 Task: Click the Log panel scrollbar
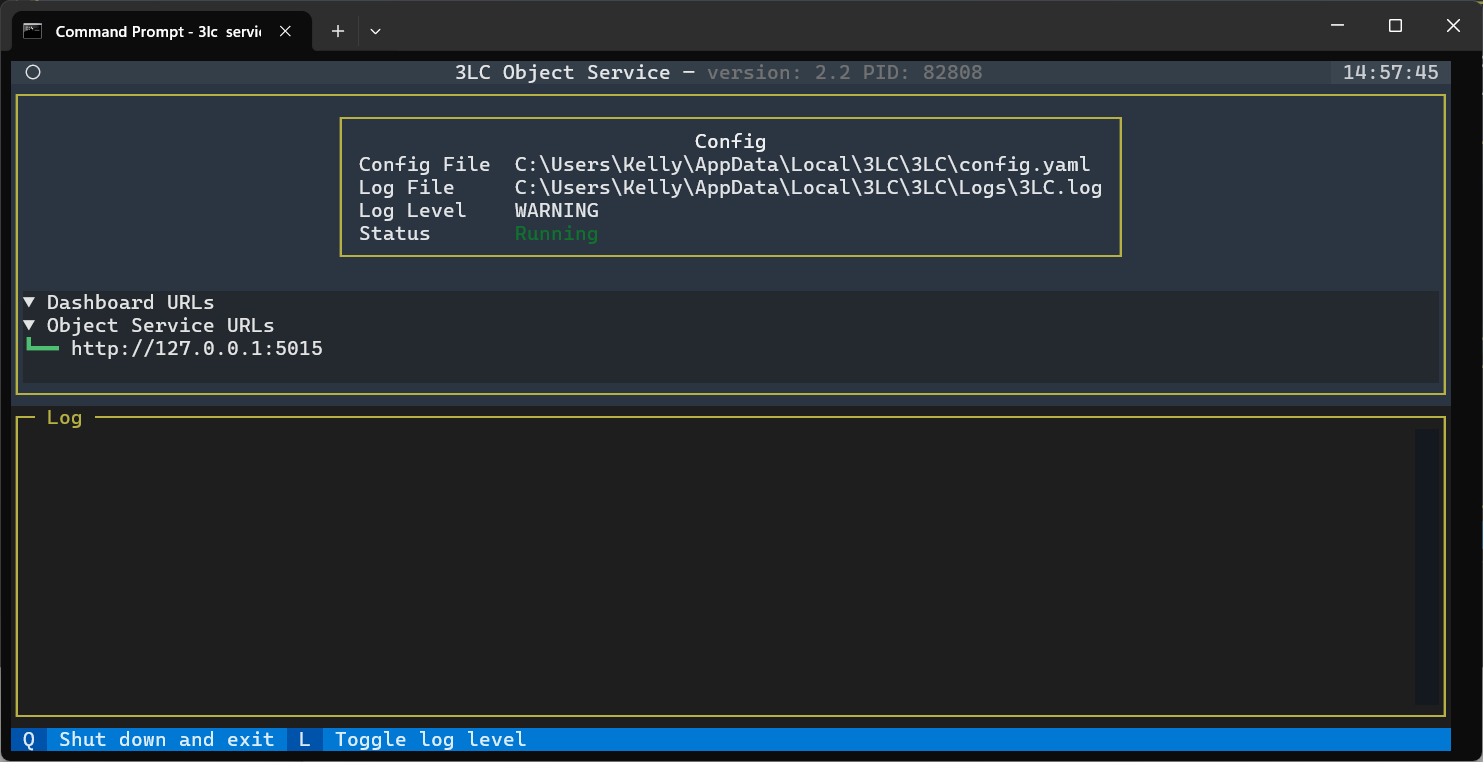[1427, 567]
